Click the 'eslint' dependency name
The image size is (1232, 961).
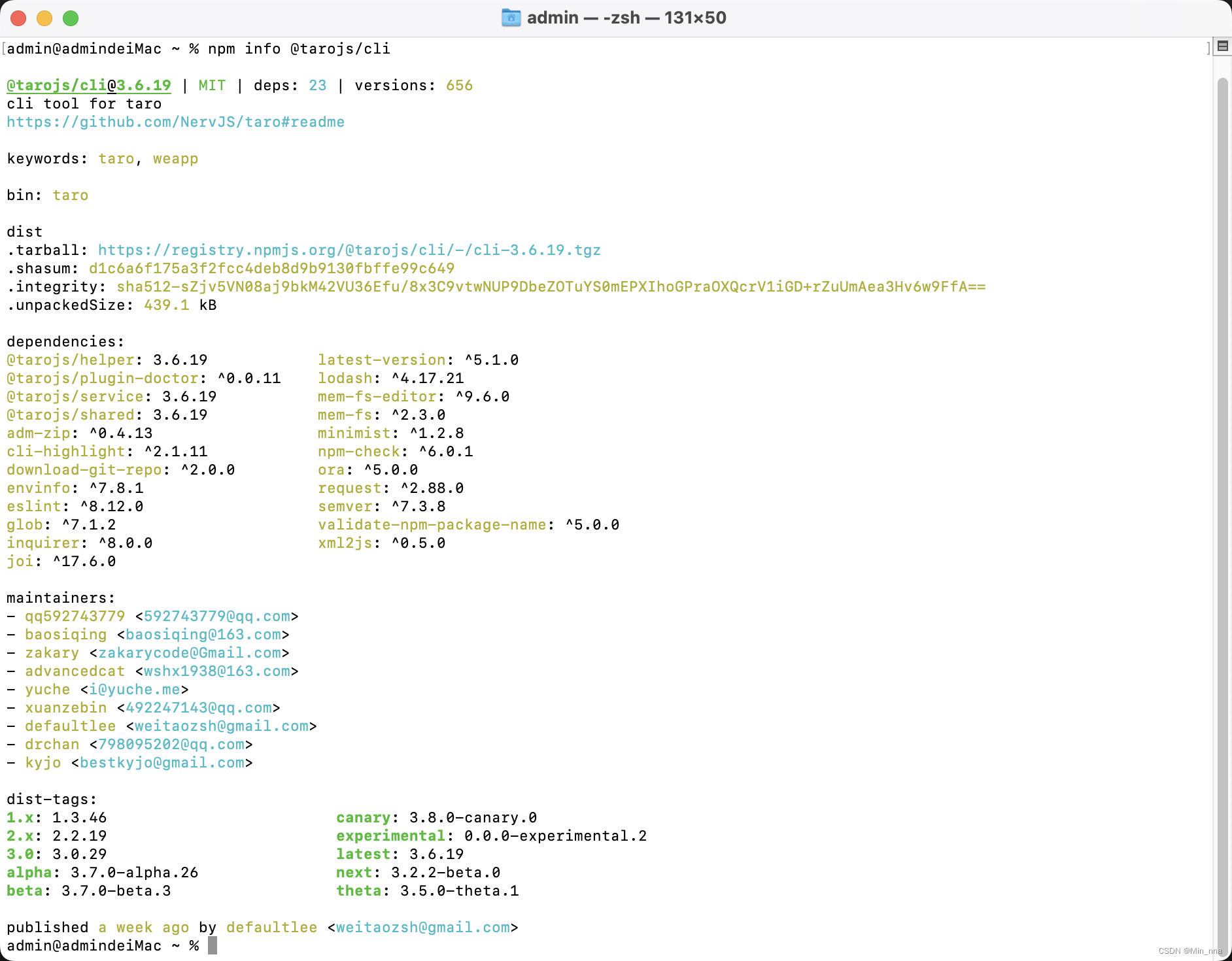[x=34, y=507]
